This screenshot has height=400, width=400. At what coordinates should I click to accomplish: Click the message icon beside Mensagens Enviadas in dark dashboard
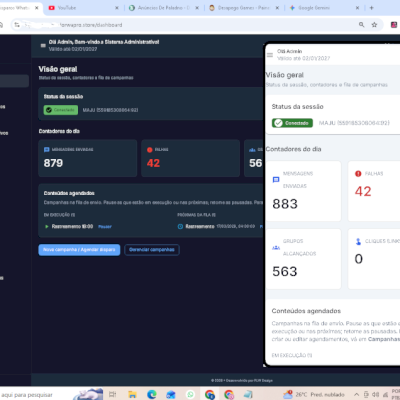[x=47, y=150]
